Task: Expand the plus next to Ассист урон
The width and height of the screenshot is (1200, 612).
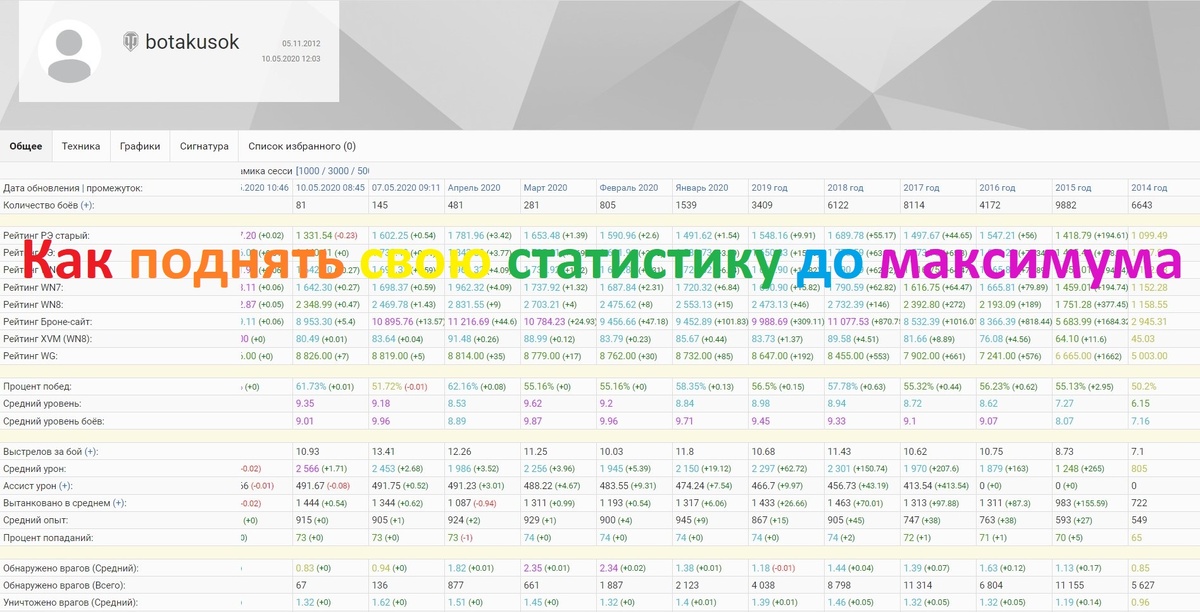Action: (64, 486)
